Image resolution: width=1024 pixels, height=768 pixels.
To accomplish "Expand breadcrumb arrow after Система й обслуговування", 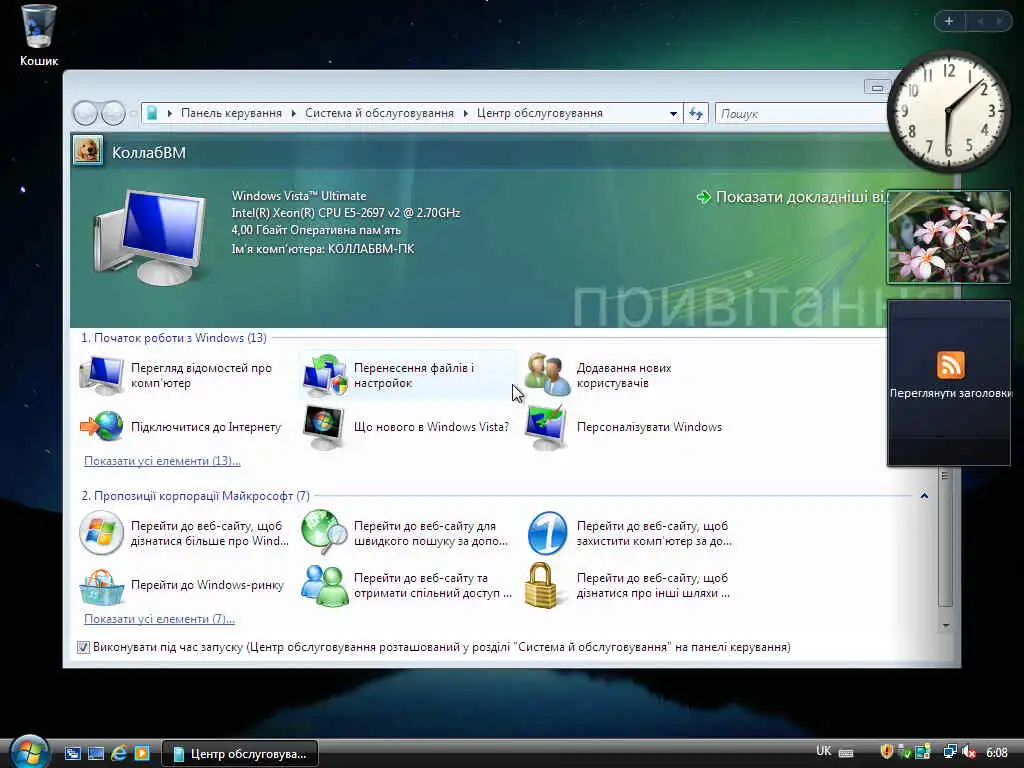I will point(466,114).
